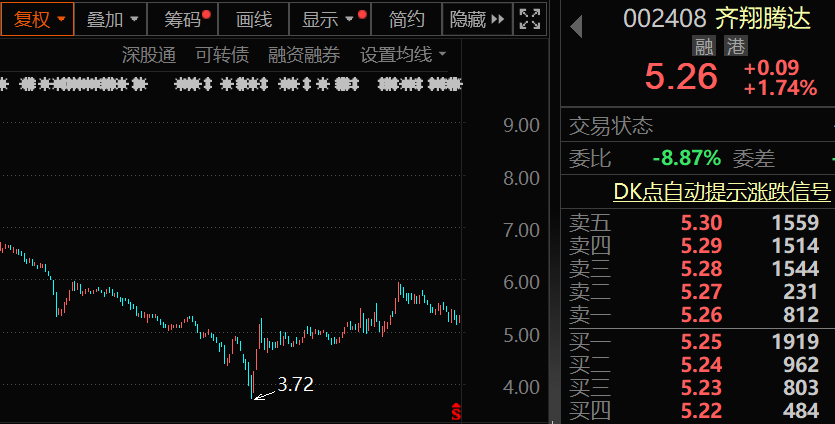Image resolution: width=835 pixels, height=424 pixels.
Task: Open the 复权 adjustment dropdown
Action: click(x=40, y=19)
